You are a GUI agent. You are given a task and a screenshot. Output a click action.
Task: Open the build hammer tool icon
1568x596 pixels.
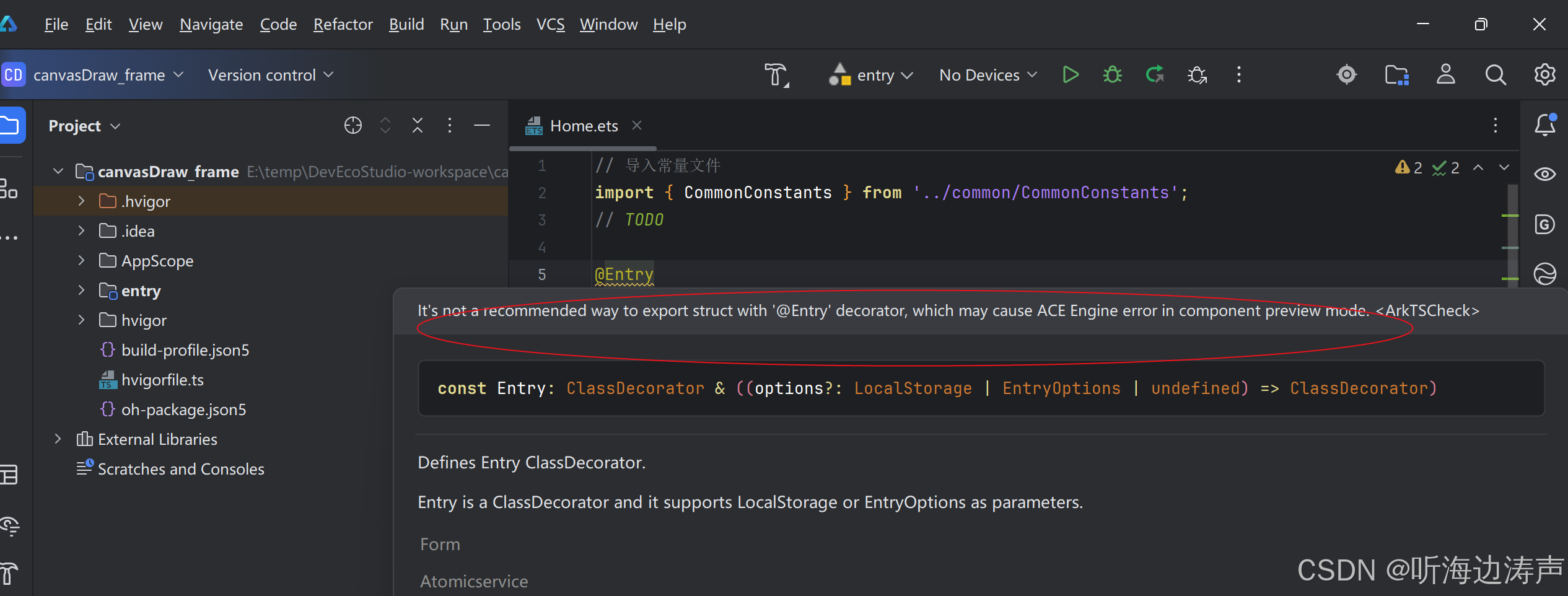click(776, 75)
